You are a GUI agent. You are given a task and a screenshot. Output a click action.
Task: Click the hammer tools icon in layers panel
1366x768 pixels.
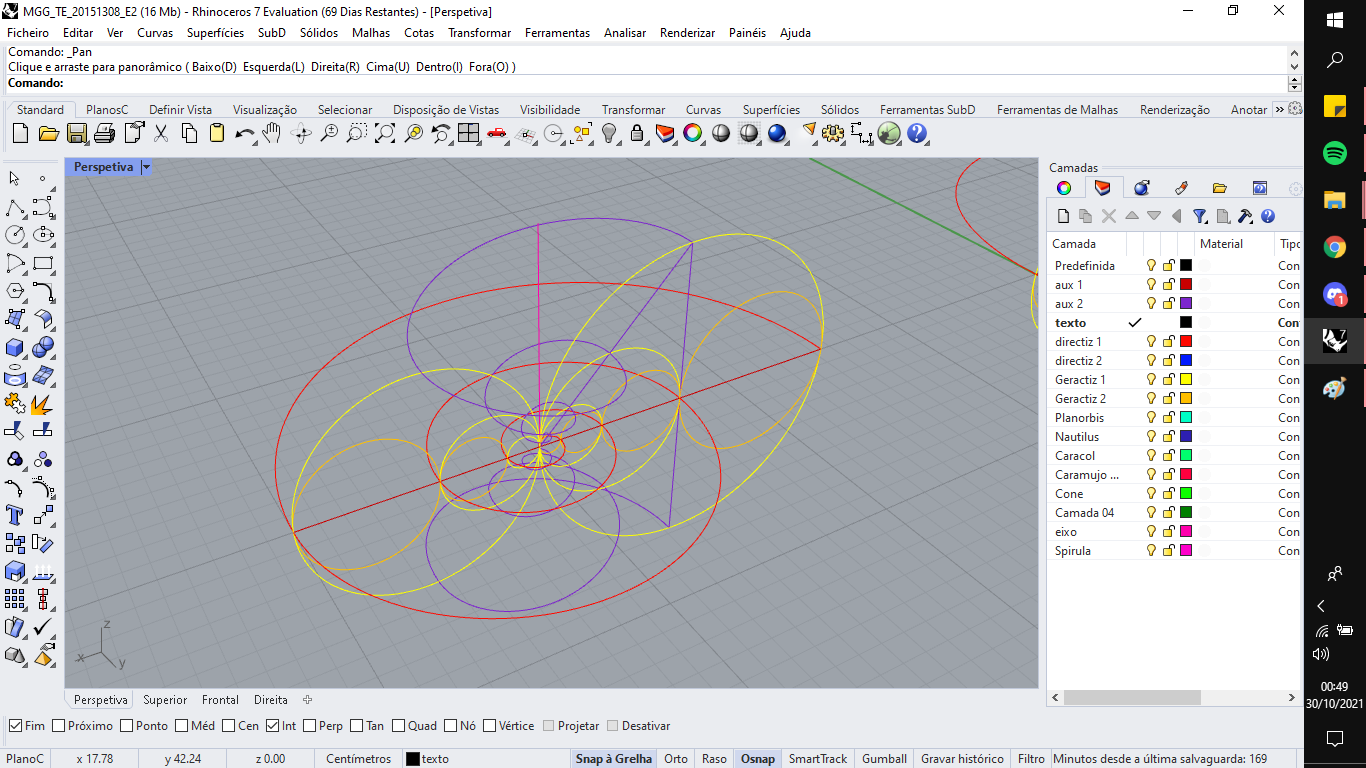click(1245, 216)
